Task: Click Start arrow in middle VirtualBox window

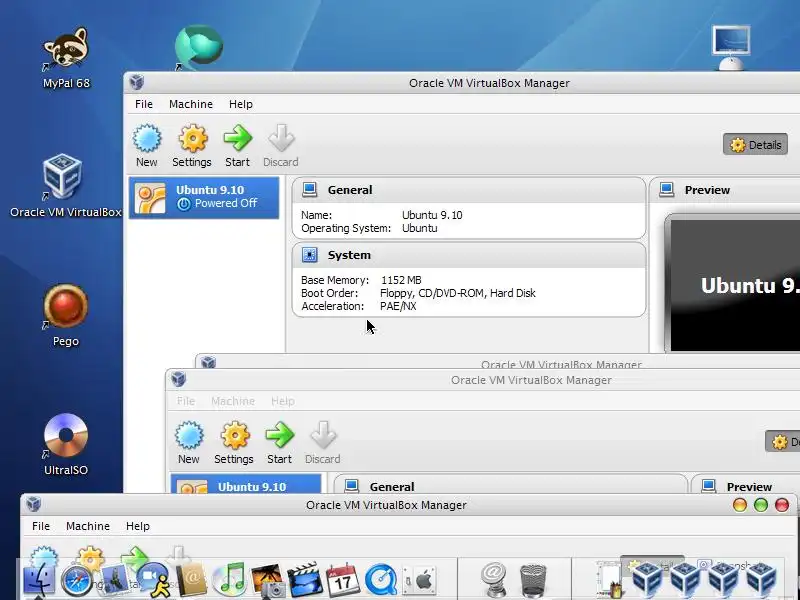Action: (279, 442)
